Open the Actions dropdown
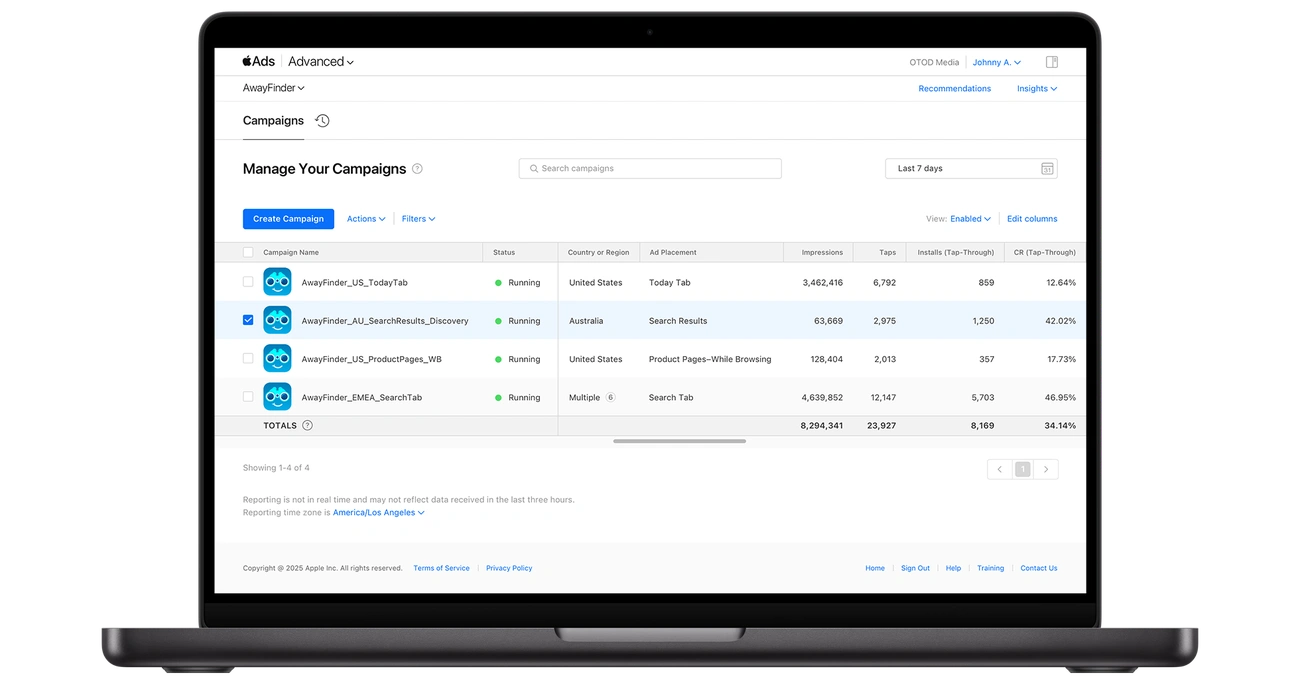This screenshot has width=1300, height=679. click(365, 219)
